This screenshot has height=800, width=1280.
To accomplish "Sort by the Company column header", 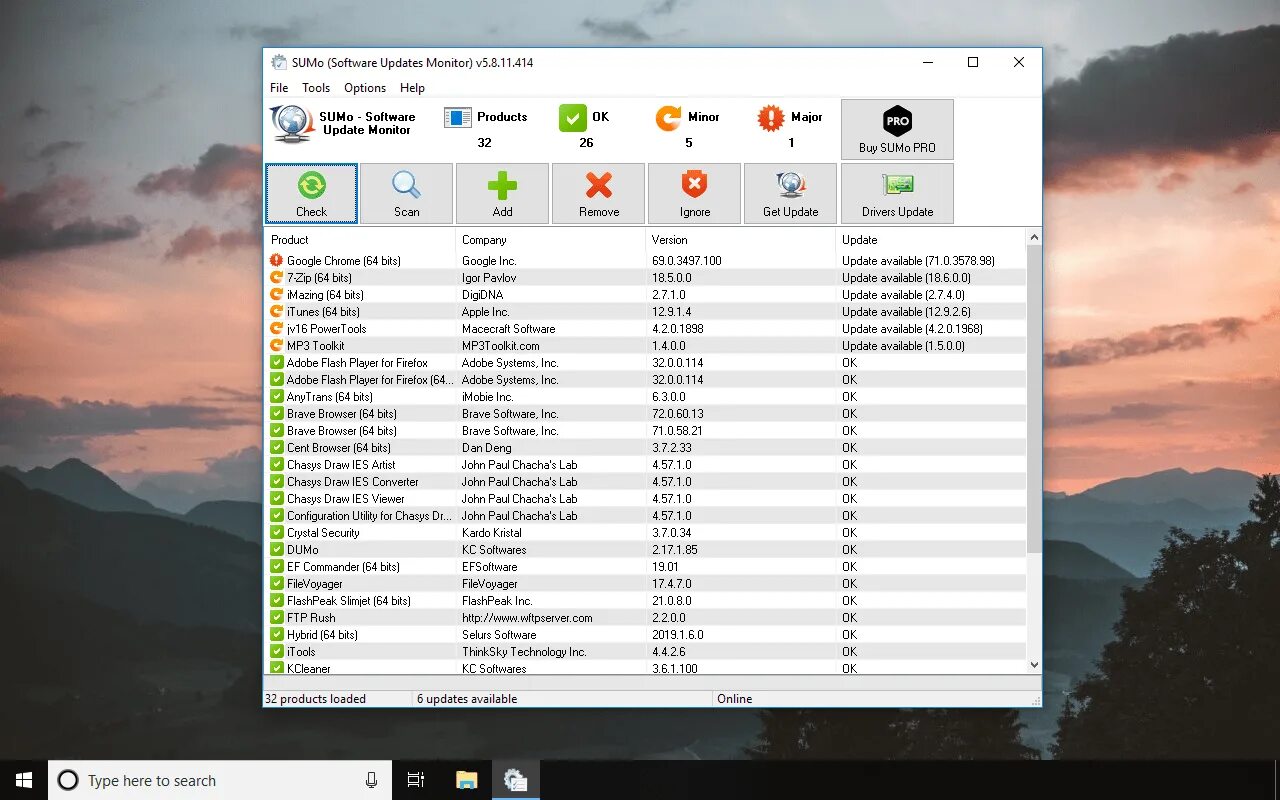I will pyautogui.click(x=550, y=240).
